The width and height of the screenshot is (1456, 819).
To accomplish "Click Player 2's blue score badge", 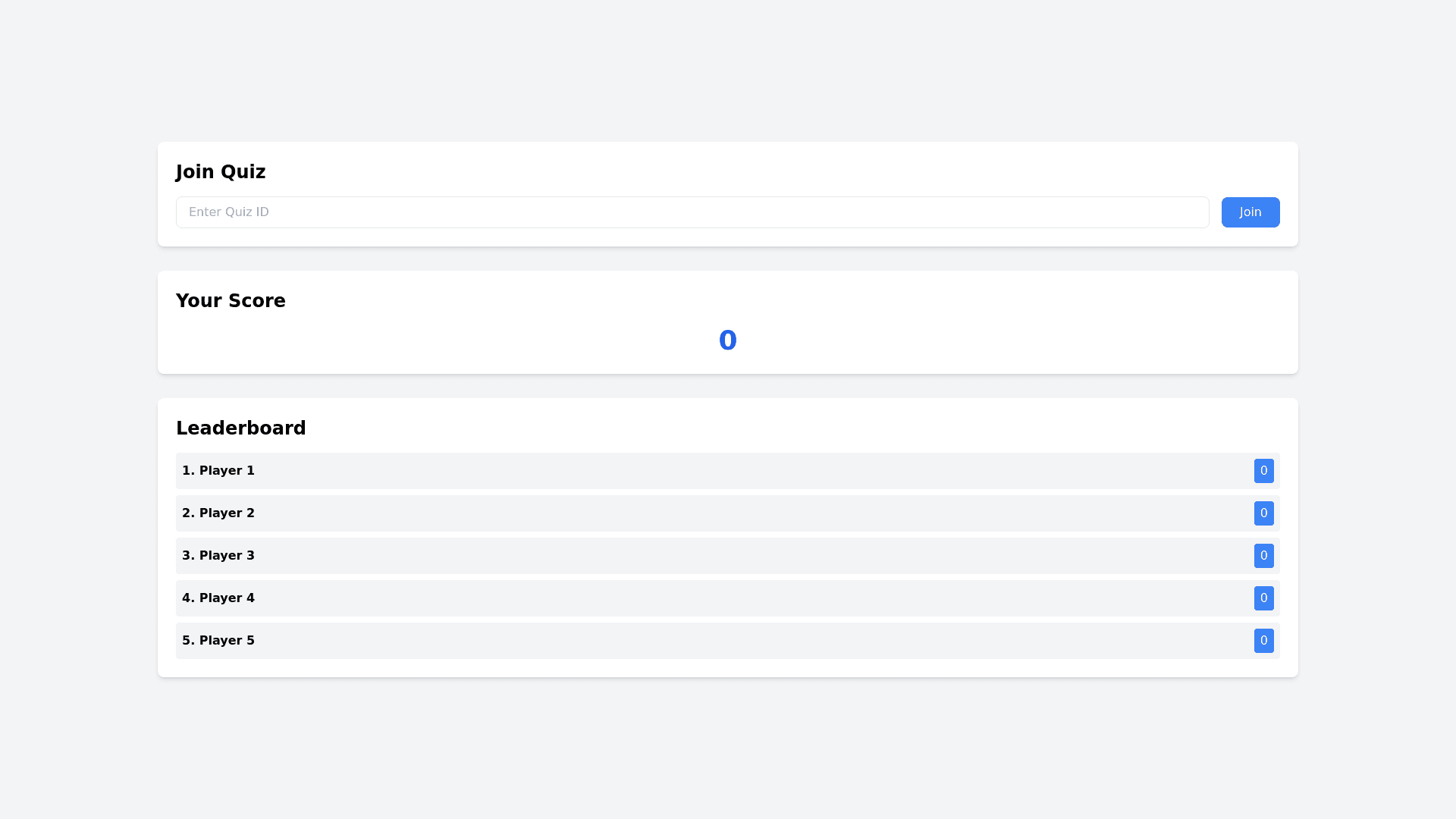I will coord(1263,513).
